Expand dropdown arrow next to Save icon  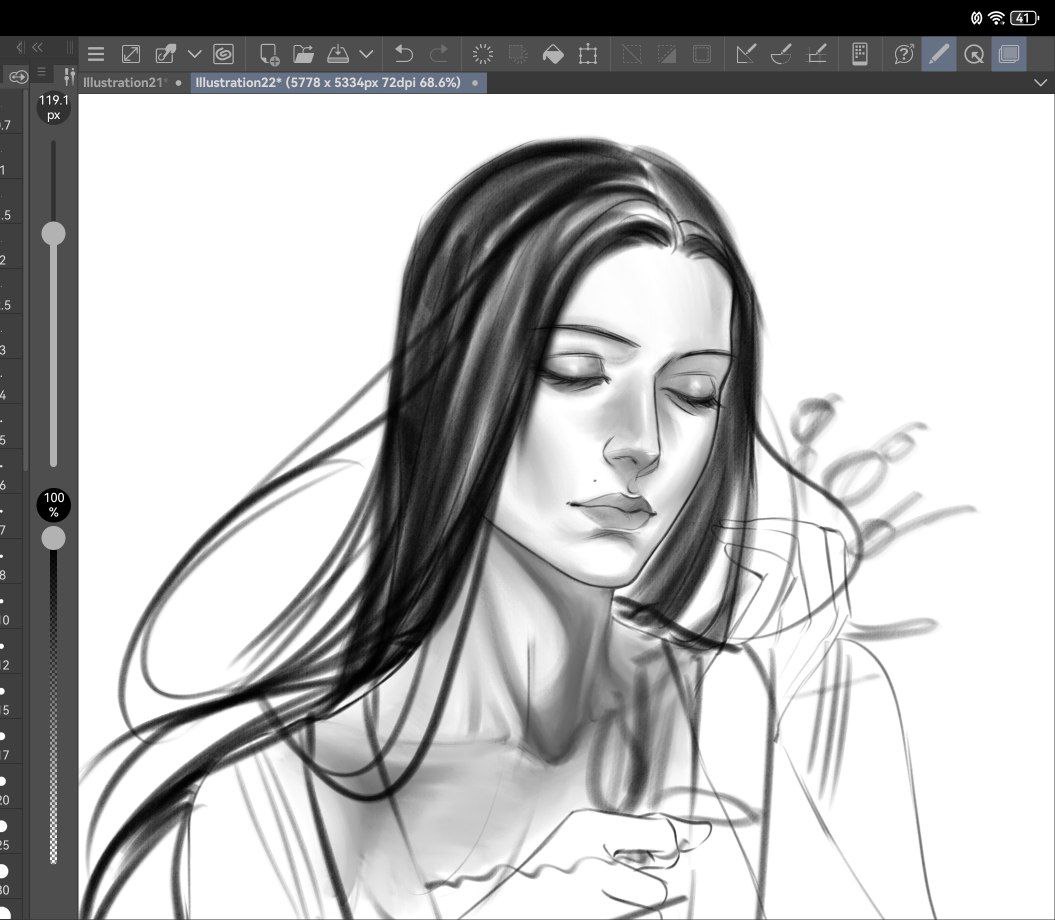(366, 54)
